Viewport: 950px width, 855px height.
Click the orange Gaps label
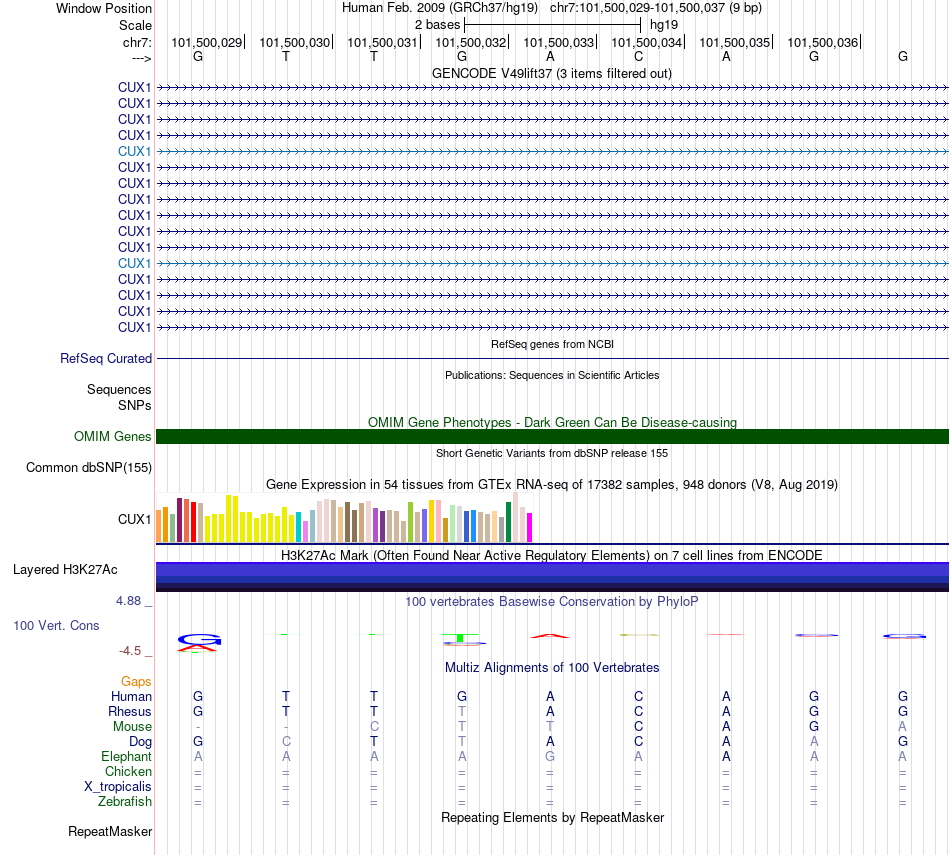[x=136, y=682]
